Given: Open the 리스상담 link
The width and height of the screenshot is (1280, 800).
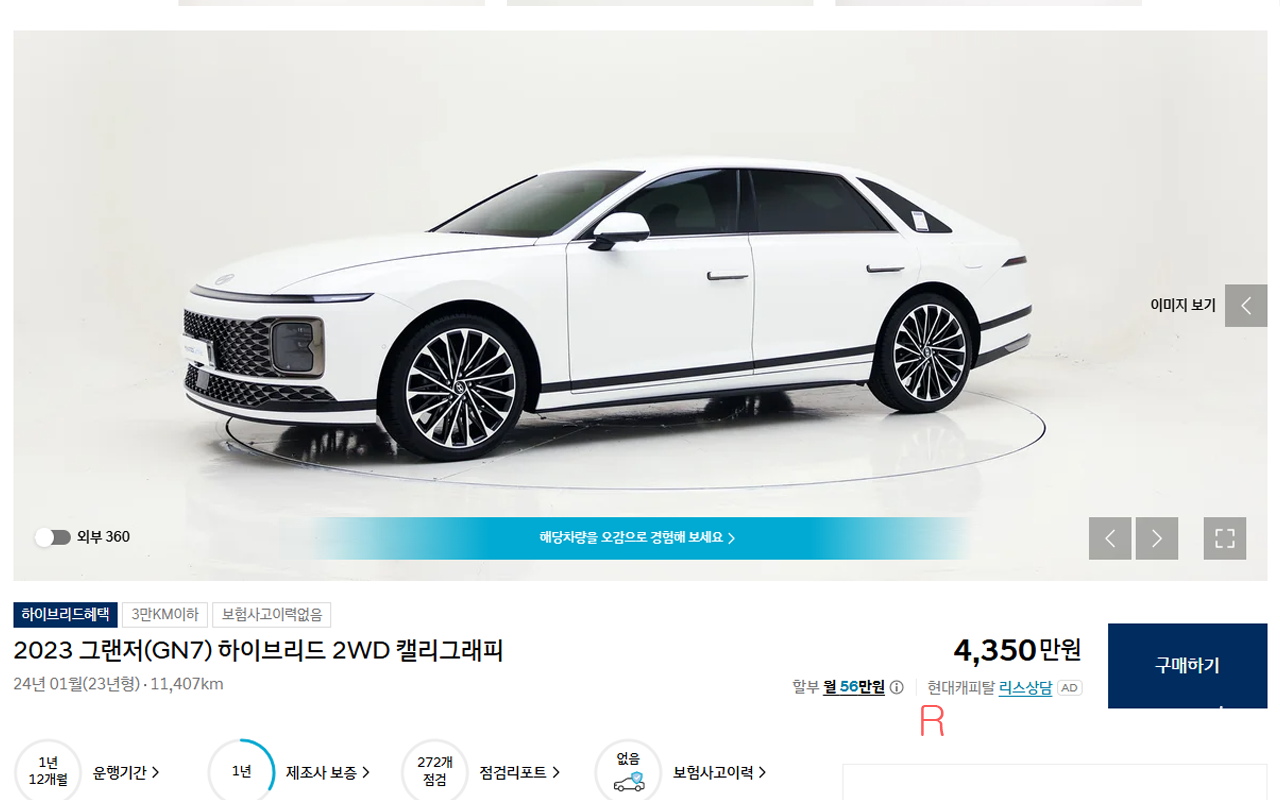Looking at the screenshot, I should [1025, 688].
